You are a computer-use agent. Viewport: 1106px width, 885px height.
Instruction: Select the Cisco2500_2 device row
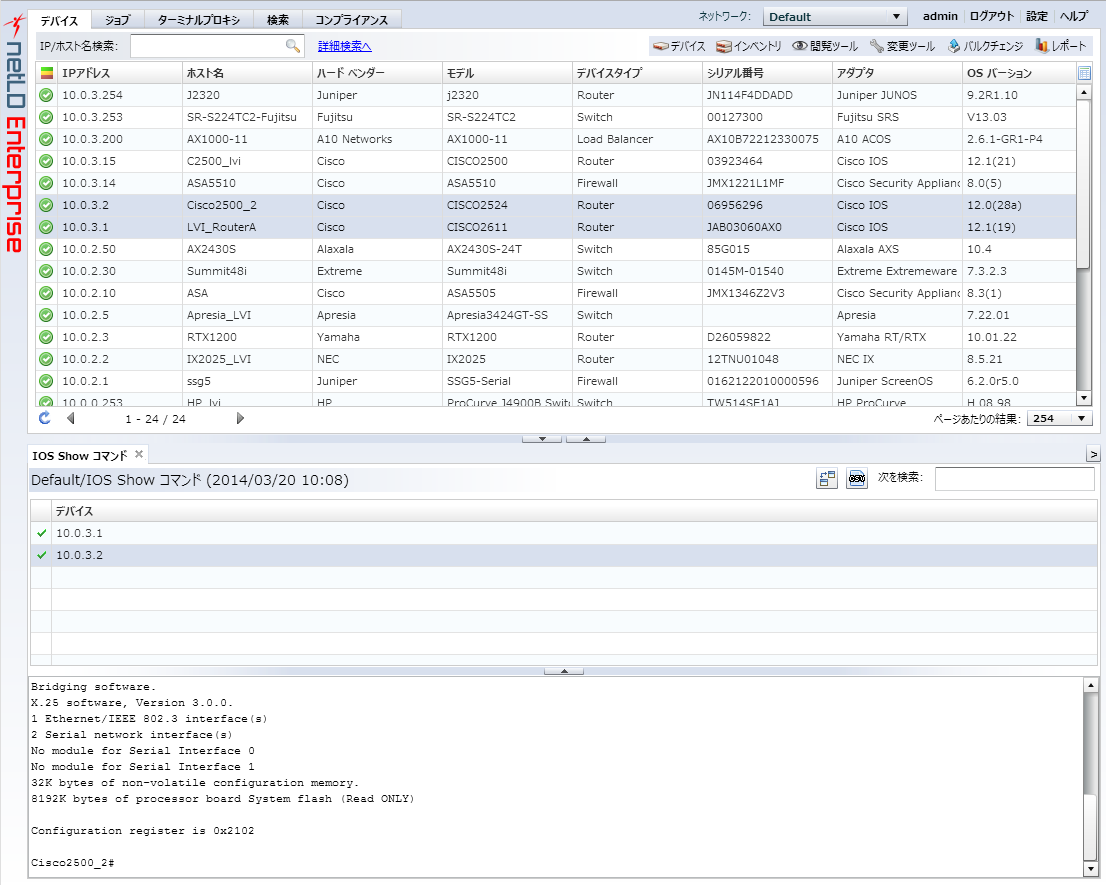pos(556,205)
